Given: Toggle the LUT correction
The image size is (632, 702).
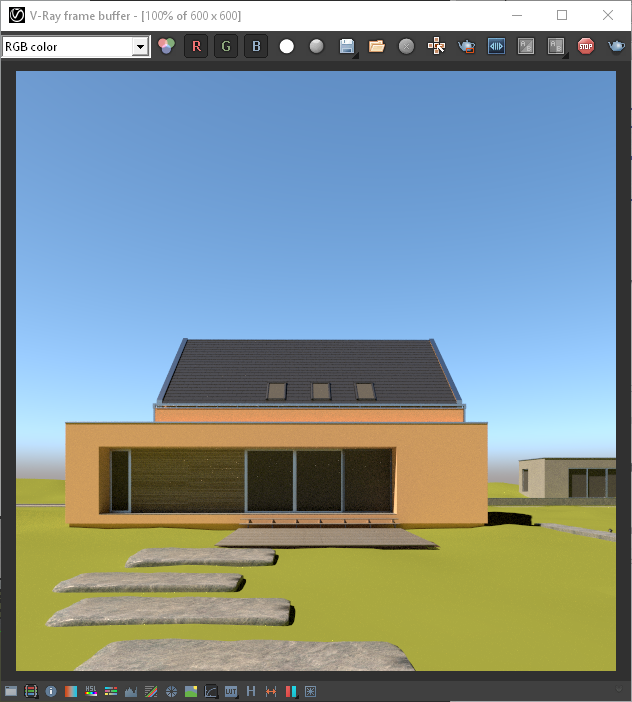Looking at the screenshot, I should point(231,691).
